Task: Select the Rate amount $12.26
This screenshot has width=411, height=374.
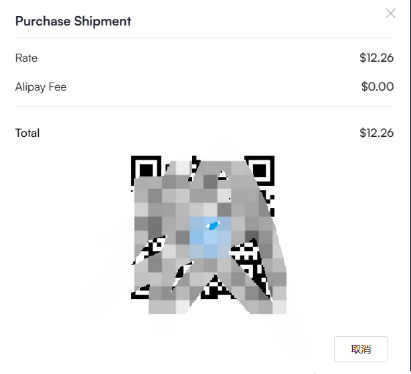Action: [376, 58]
